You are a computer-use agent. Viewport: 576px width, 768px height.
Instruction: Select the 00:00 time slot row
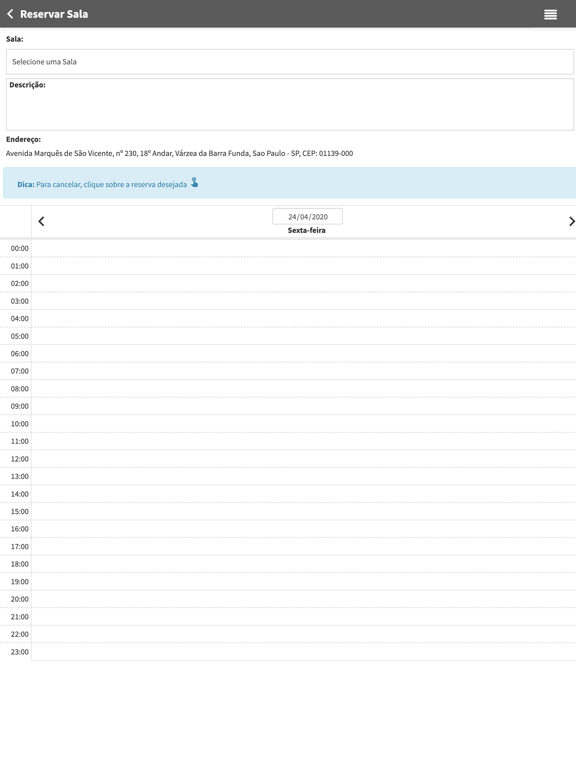pyautogui.click(x=304, y=248)
